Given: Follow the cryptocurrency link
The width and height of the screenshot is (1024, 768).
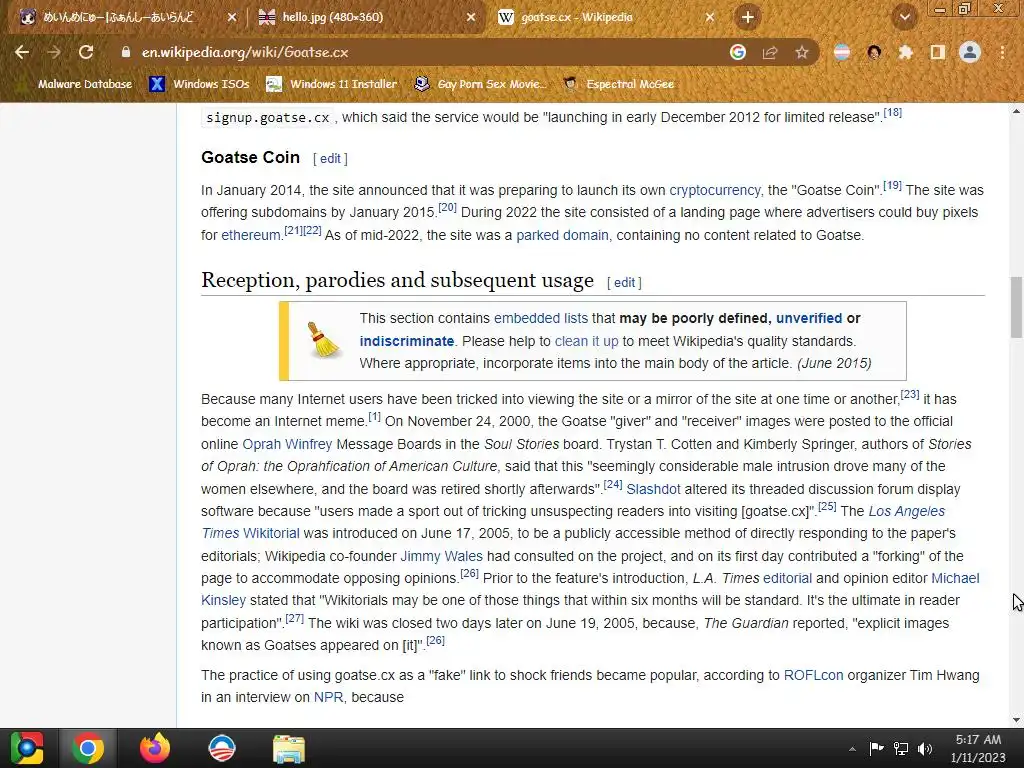Looking at the screenshot, I should pyautogui.click(x=714, y=190).
